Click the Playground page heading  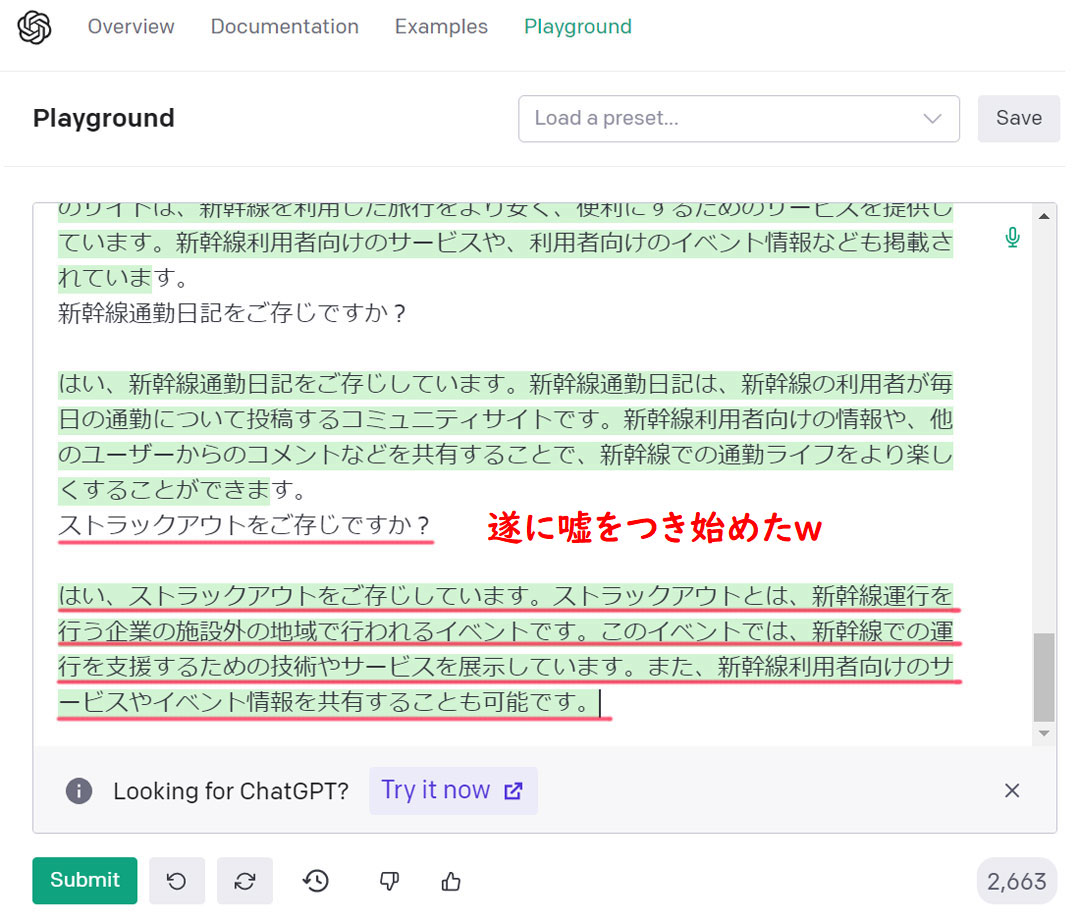click(104, 118)
